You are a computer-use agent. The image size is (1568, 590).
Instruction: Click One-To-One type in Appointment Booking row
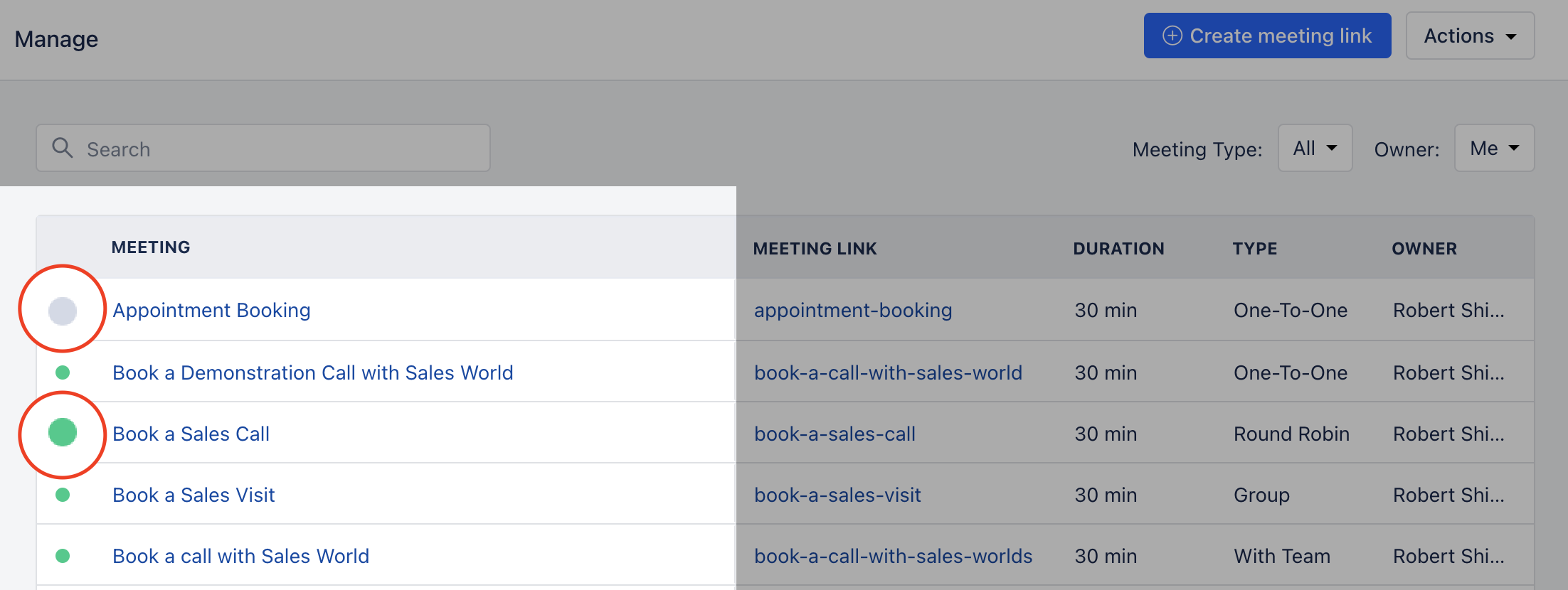pyautogui.click(x=1291, y=311)
